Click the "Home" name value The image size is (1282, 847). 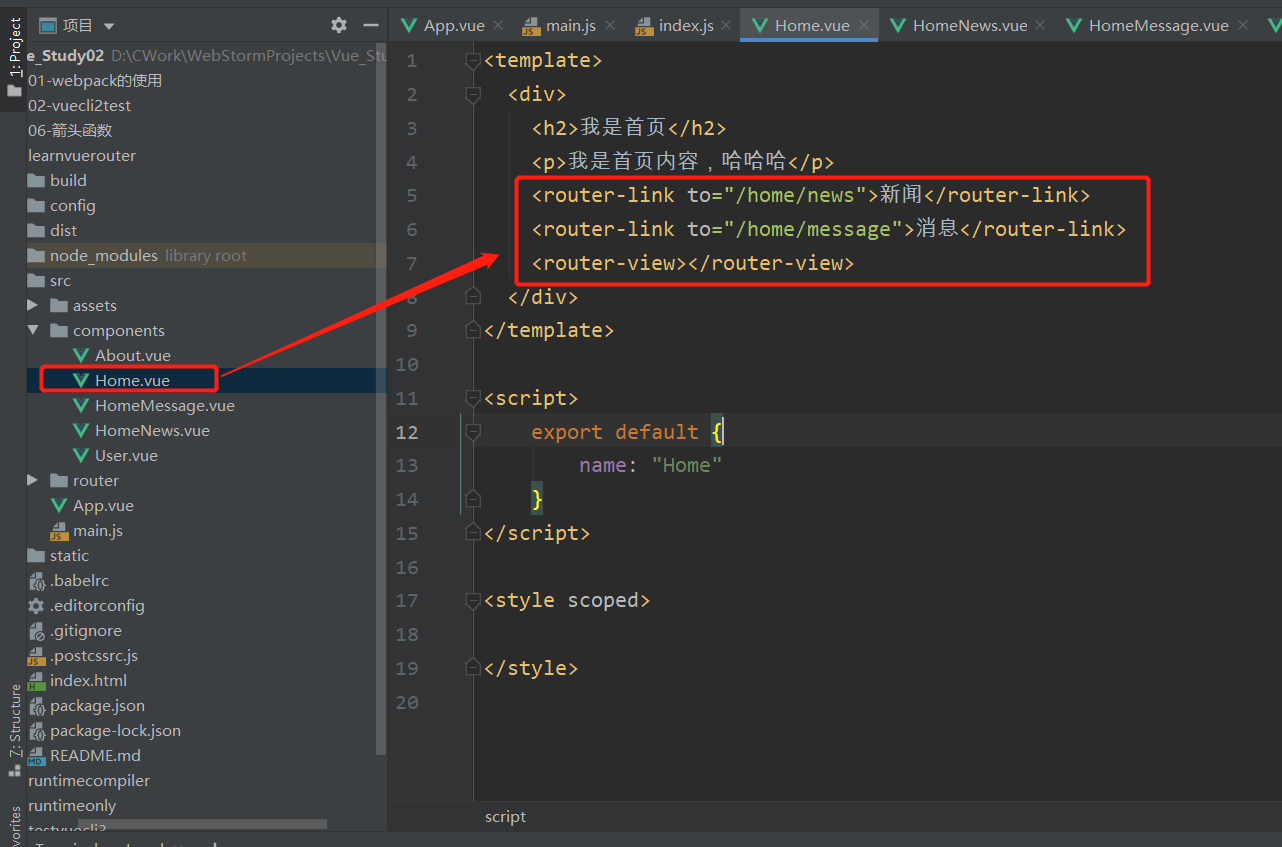(x=687, y=465)
